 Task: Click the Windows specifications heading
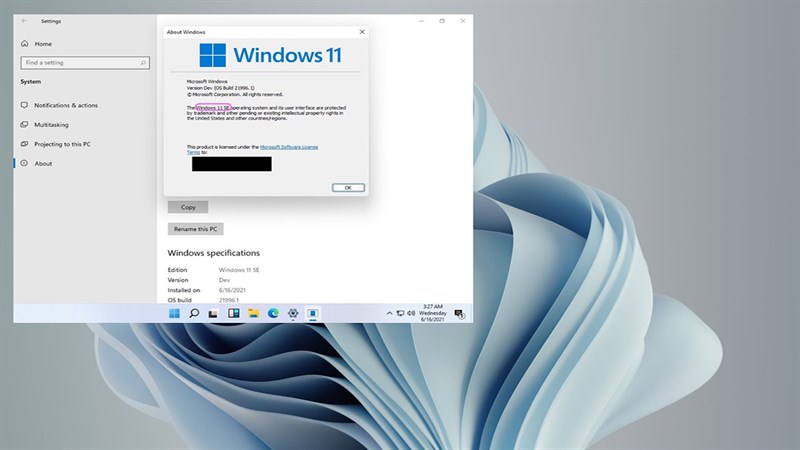(213, 253)
